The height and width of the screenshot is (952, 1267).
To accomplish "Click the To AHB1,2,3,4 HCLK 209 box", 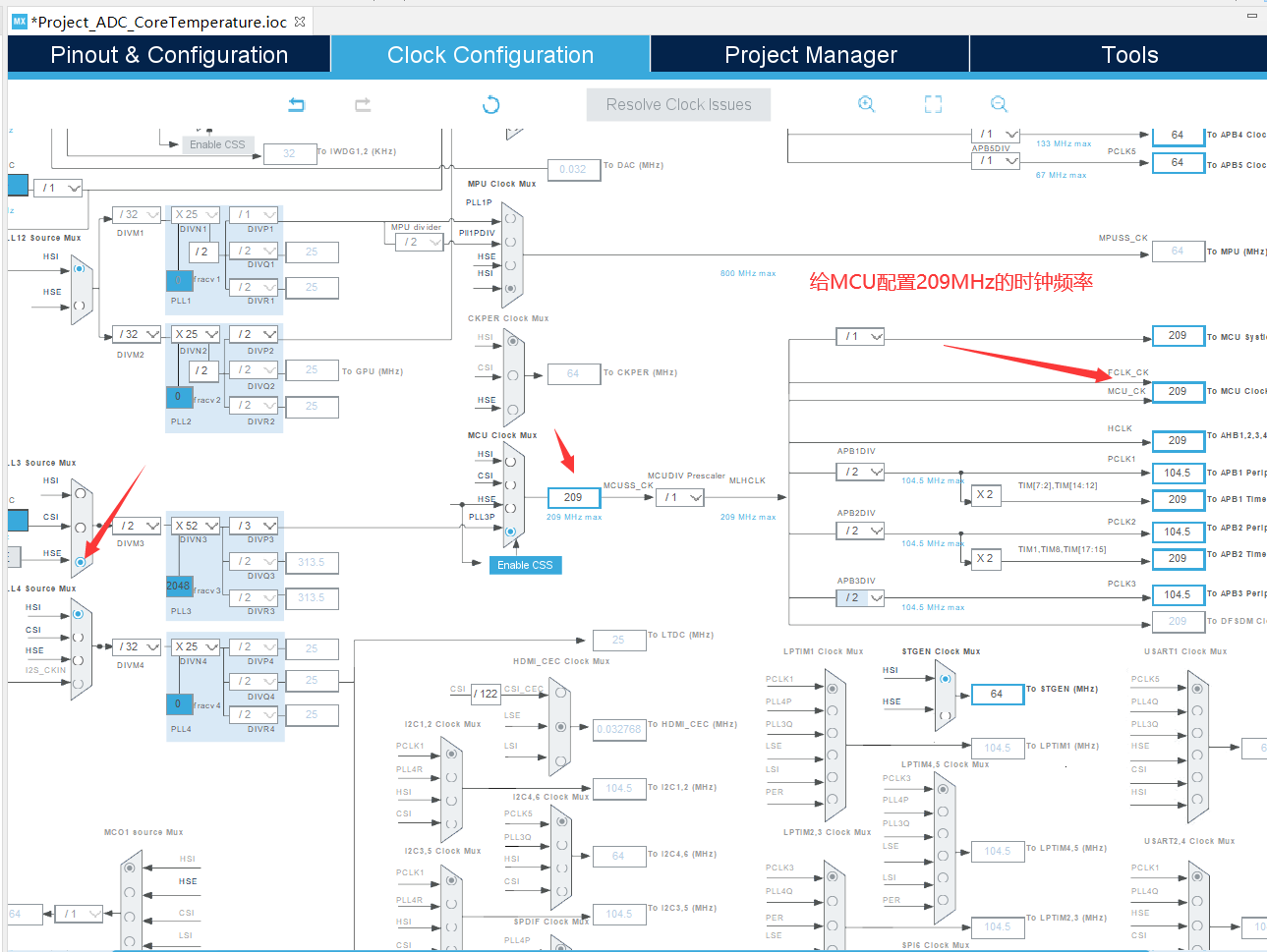I will (x=1178, y=440).
